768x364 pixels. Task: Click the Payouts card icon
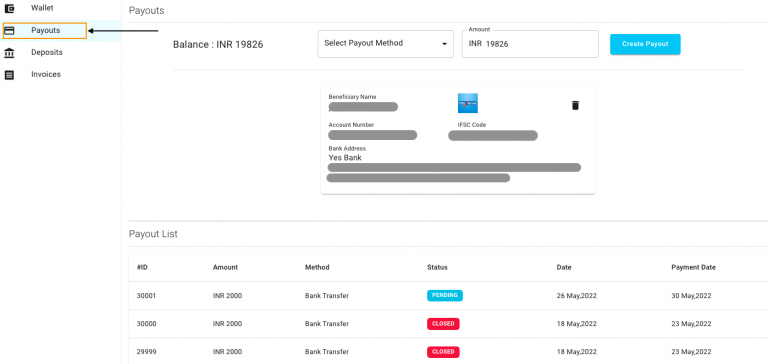click(x=9, y=30)
